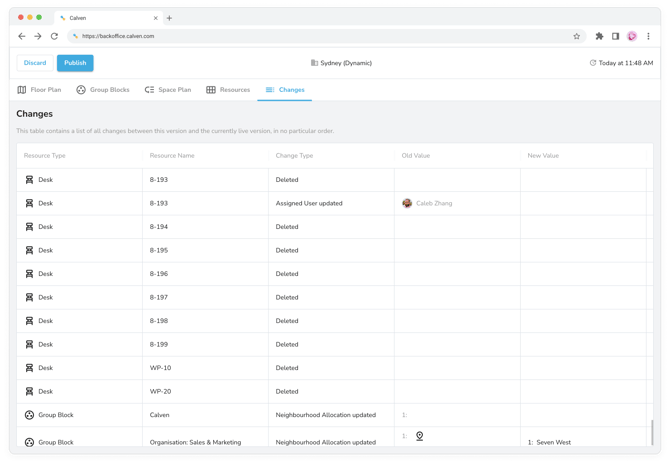Viewport: 670px width, 465px height.
Task: Select the Changes tab
Action: coord(285,90)
